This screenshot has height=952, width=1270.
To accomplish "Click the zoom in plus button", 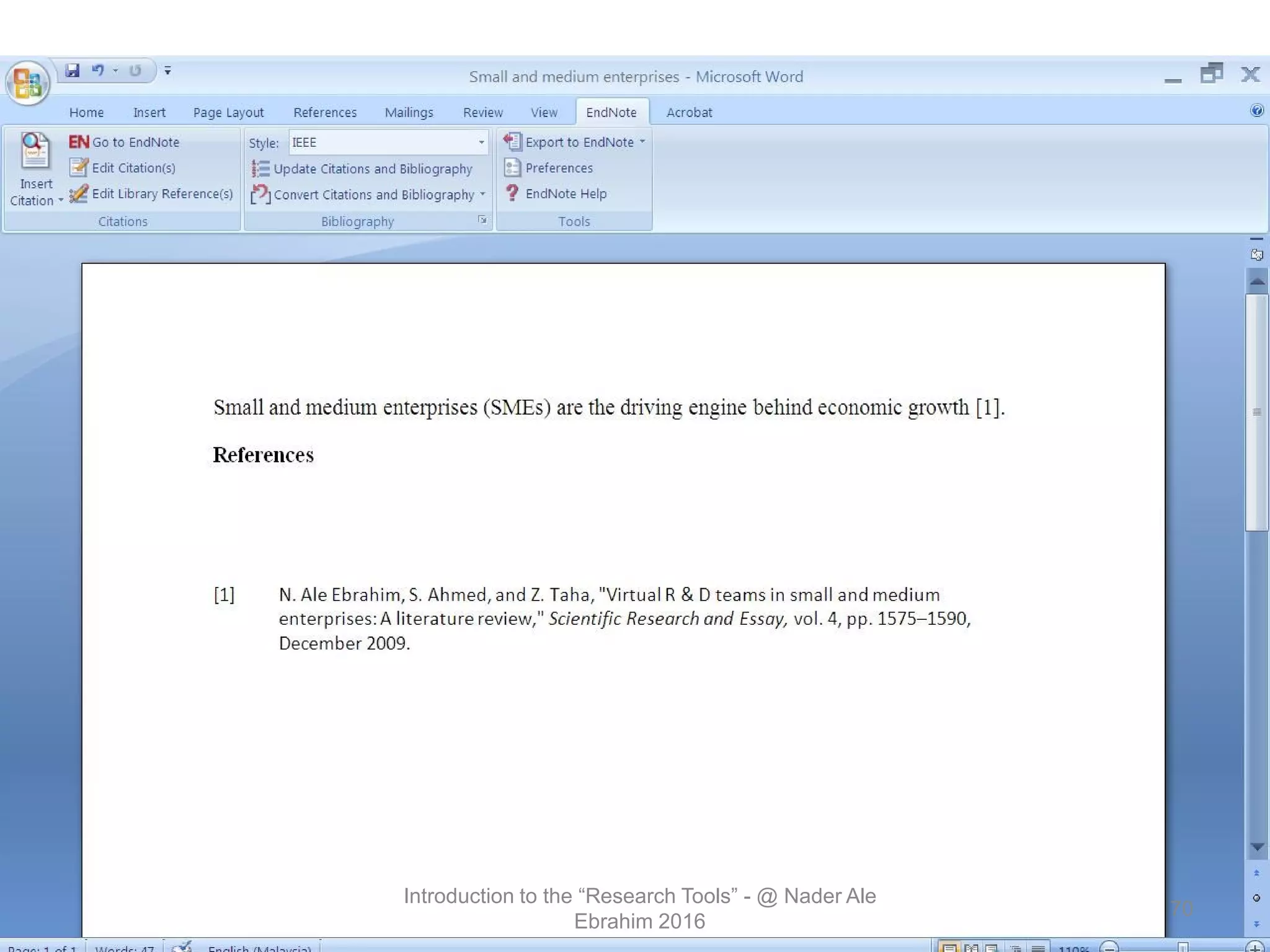I will coord(1254,948).
